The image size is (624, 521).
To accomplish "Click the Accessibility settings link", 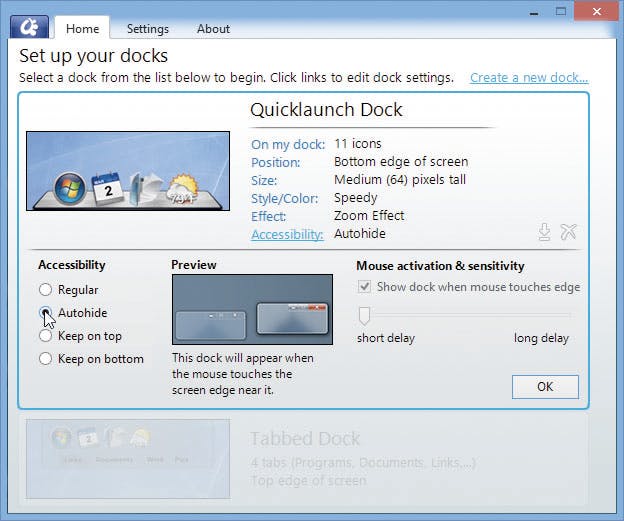I will tap(287, 234).
